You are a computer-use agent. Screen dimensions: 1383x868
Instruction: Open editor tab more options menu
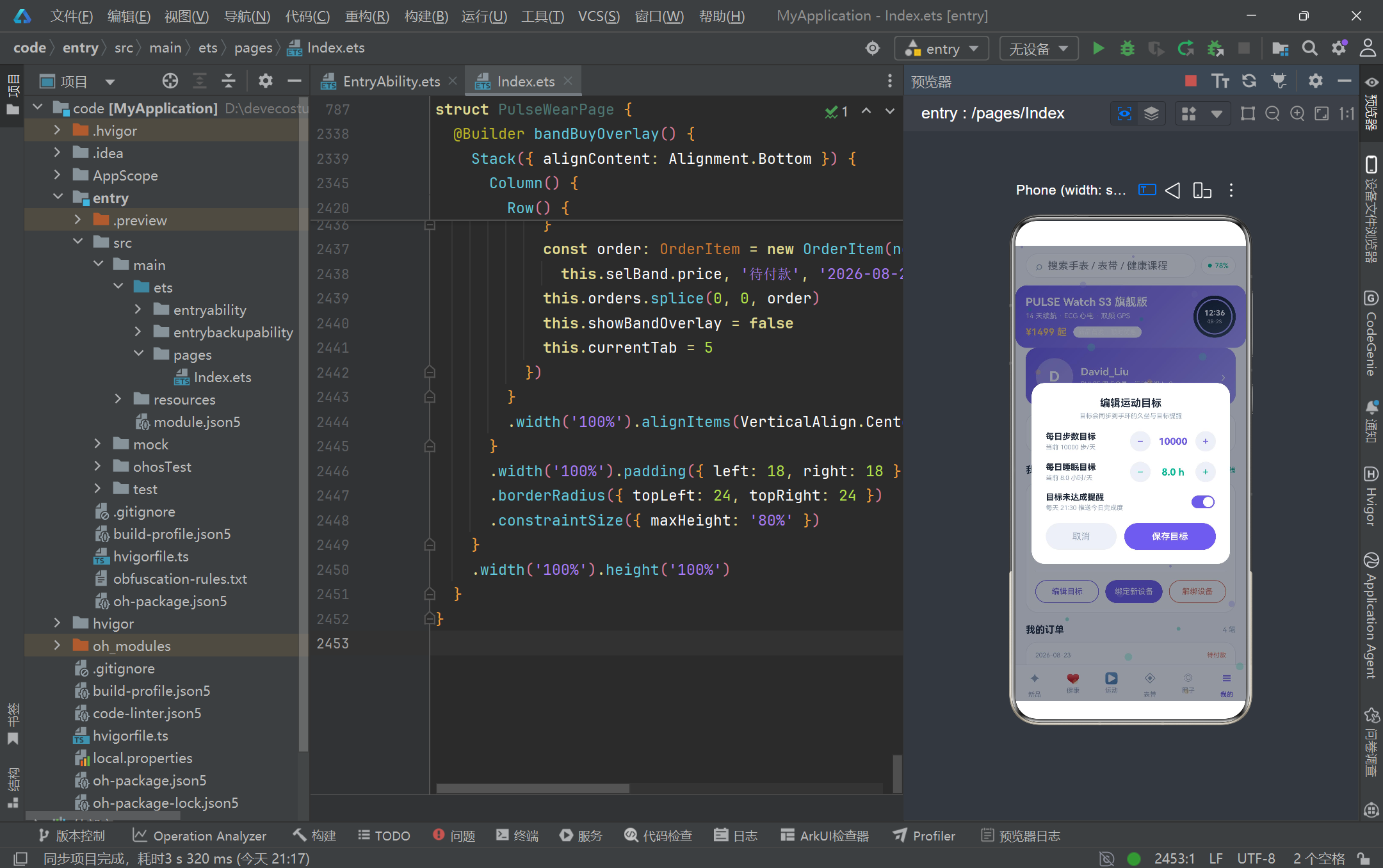889,81
